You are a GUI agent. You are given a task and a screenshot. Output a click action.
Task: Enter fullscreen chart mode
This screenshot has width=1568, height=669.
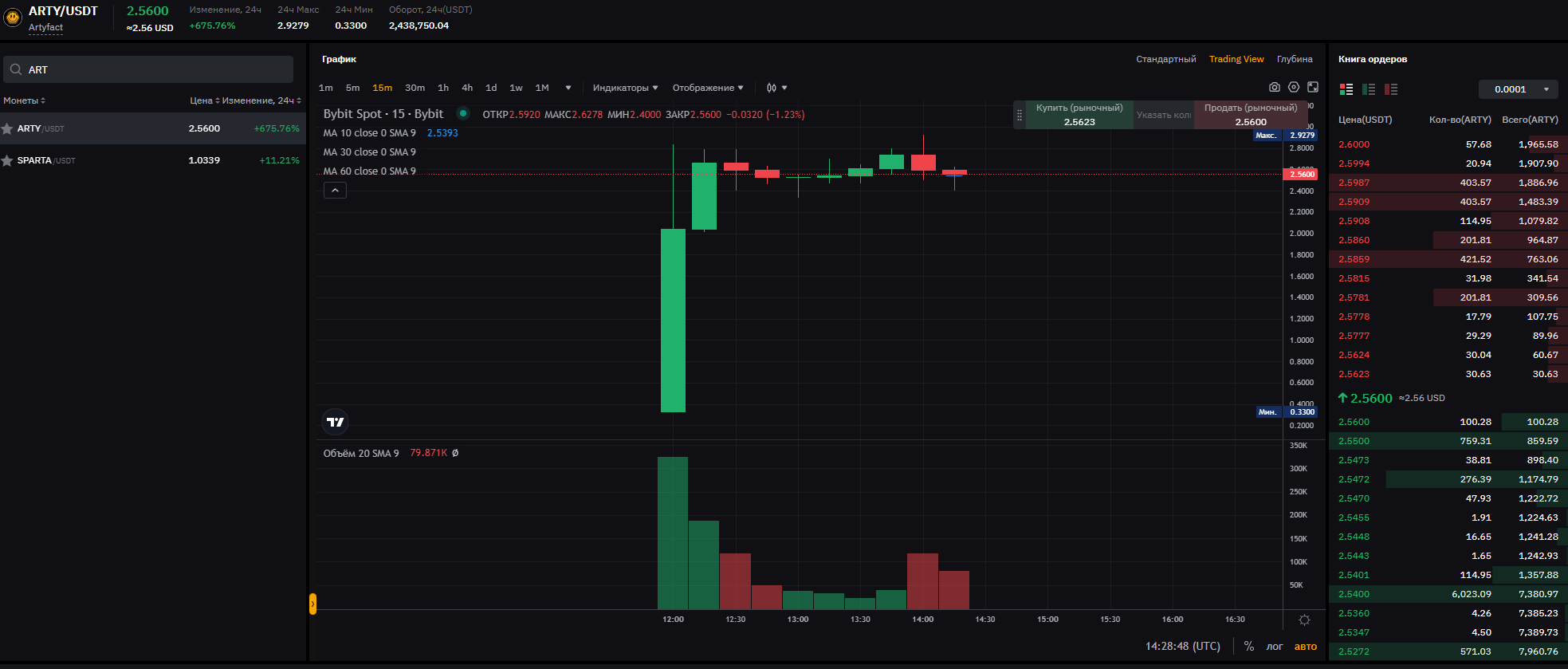coord(1313,87)
